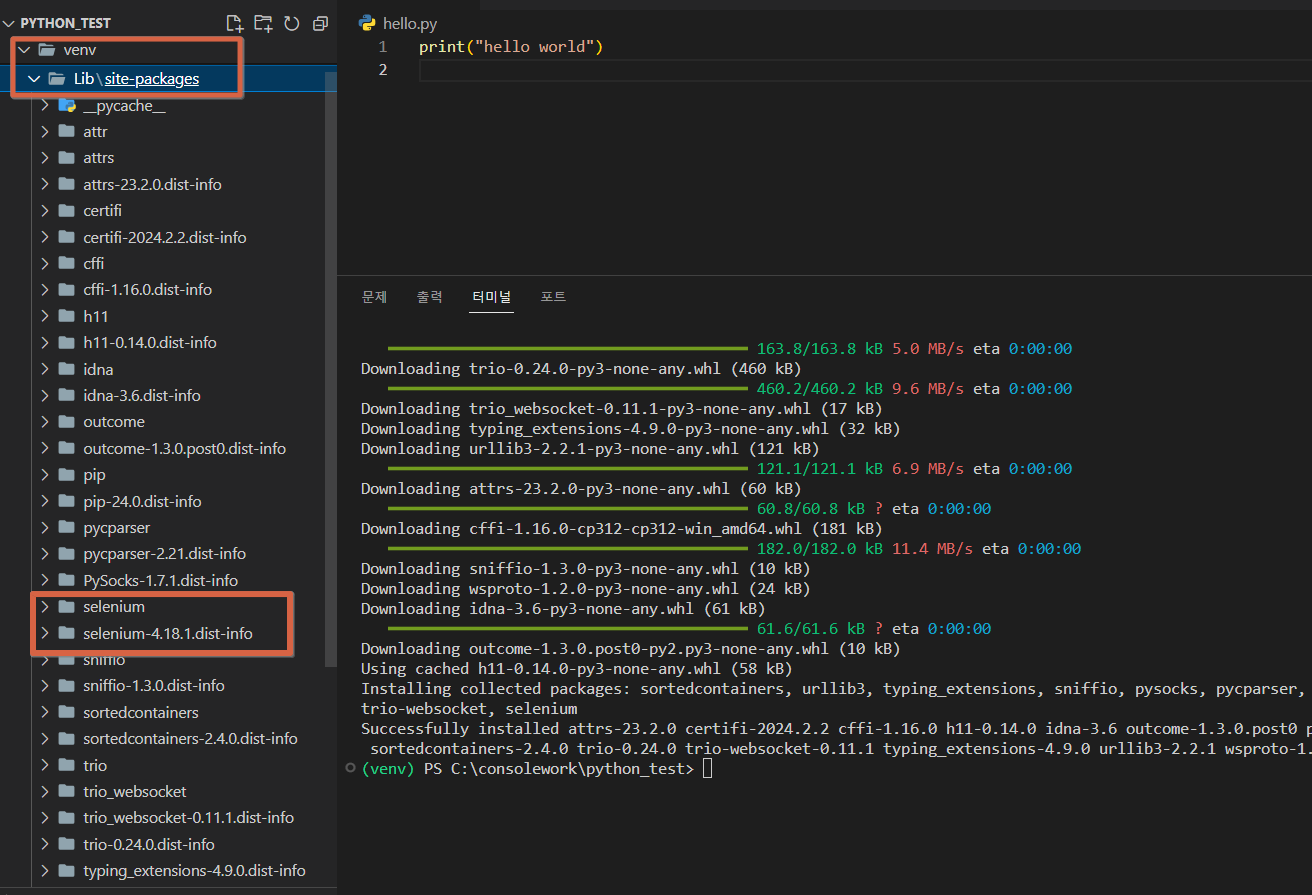Select the certifi-2024.2.2.dist-info folder
This screenshot has height=895, width=1312.
click(165, 237)
